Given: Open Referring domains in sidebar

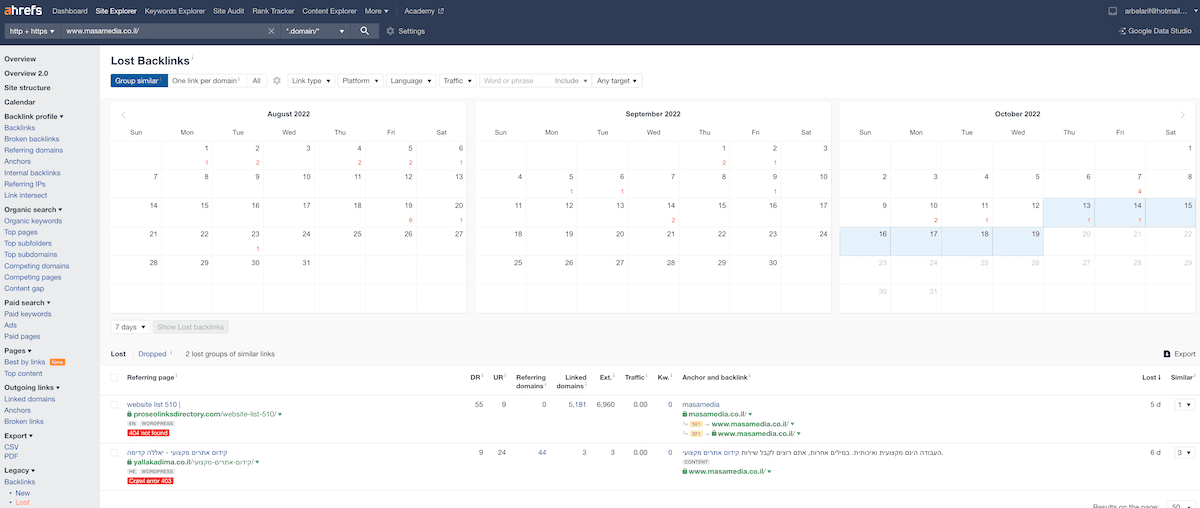Looking at the screenshot, I should coord(33,150).
